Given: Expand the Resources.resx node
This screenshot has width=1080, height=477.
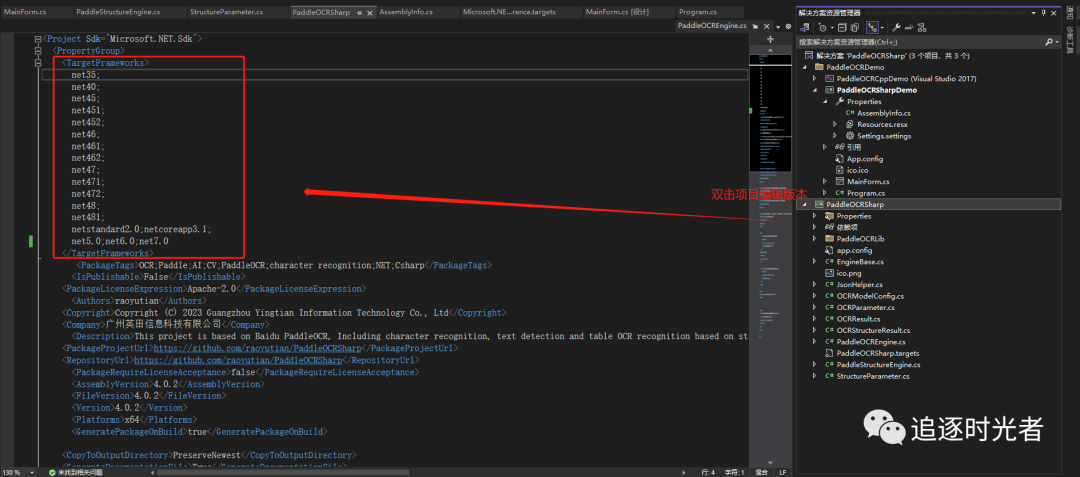Looking at the screenshot, I should tap(835, 124).
